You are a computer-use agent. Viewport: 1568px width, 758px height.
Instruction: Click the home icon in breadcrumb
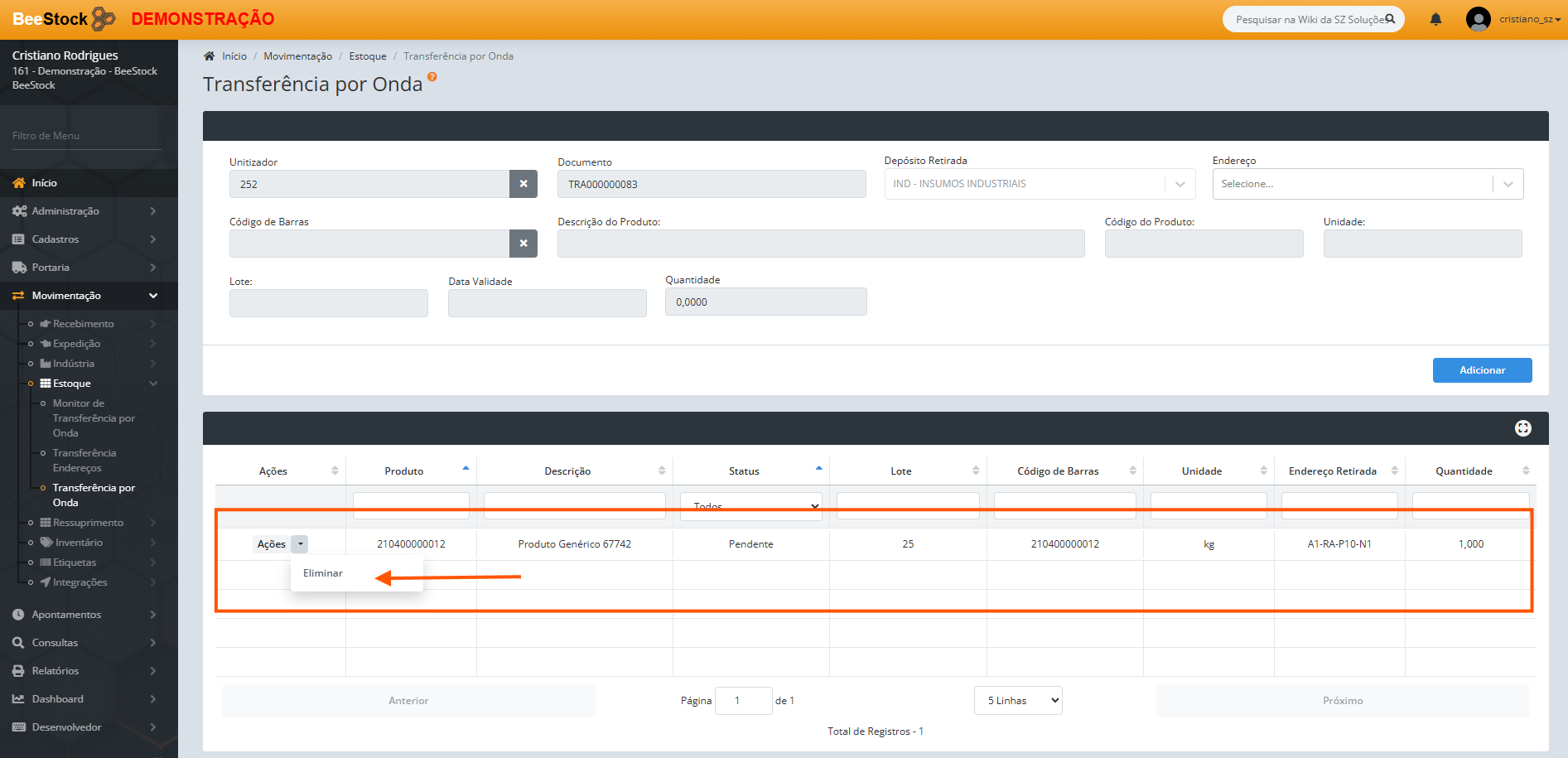coord(210,56)
